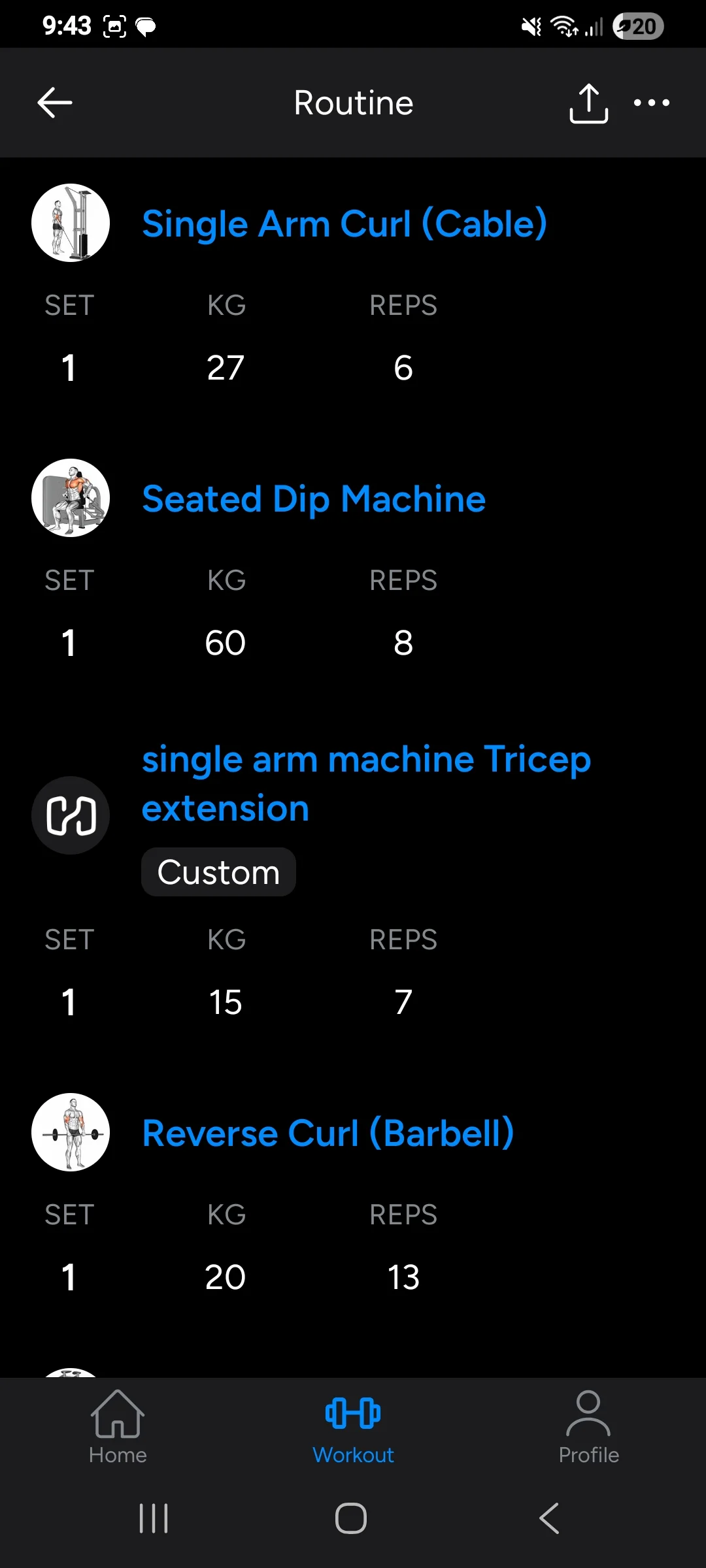Tap the Reverse Curl barbell exercise thumbnail

click(71, 1132)
